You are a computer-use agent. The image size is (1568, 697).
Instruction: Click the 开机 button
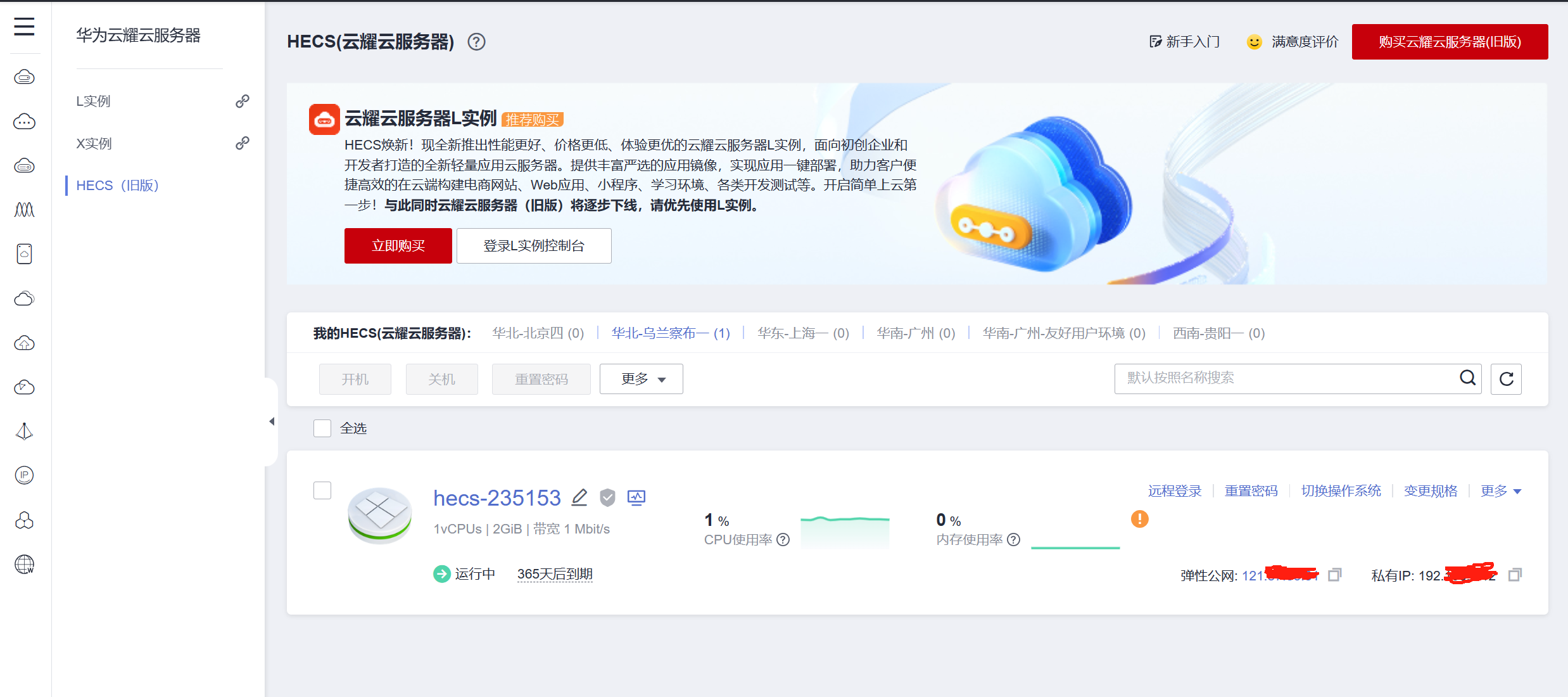[355, 379]
